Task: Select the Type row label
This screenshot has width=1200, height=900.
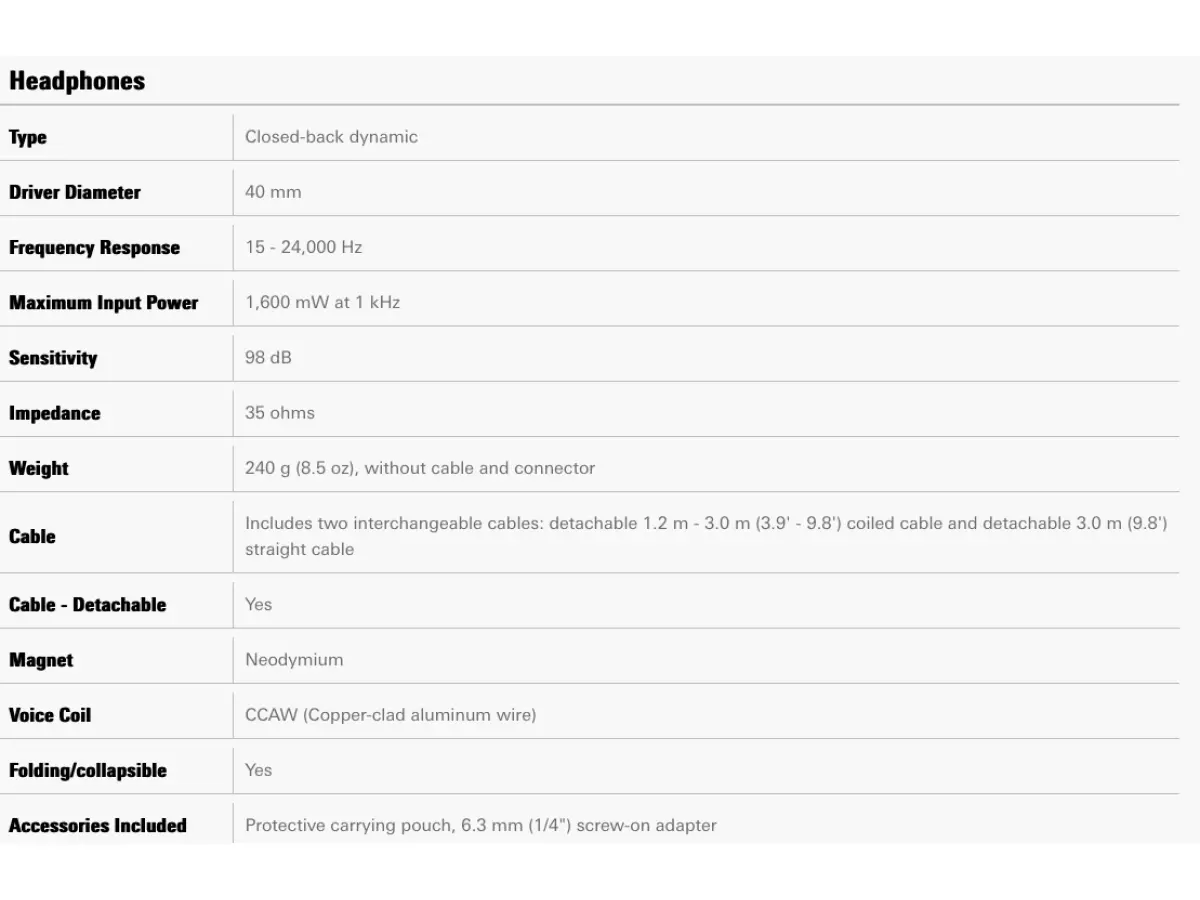Action: click(28, 137)
